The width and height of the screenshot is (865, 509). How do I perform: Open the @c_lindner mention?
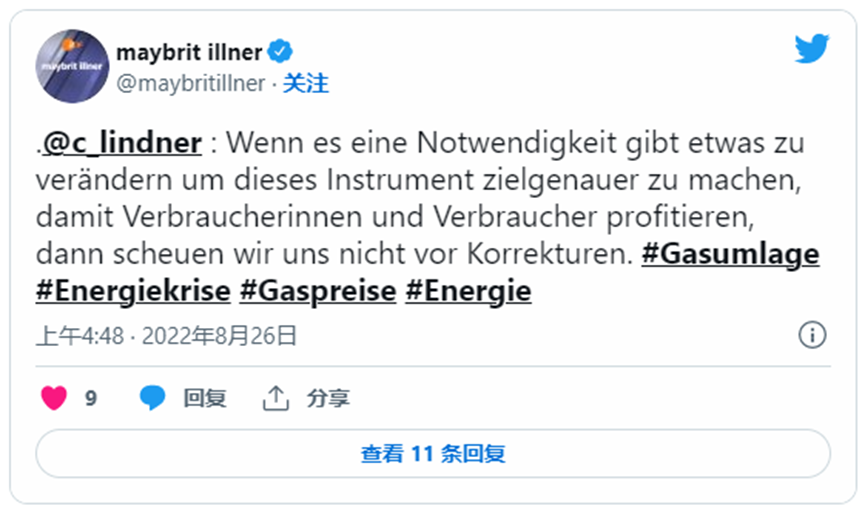121,143
